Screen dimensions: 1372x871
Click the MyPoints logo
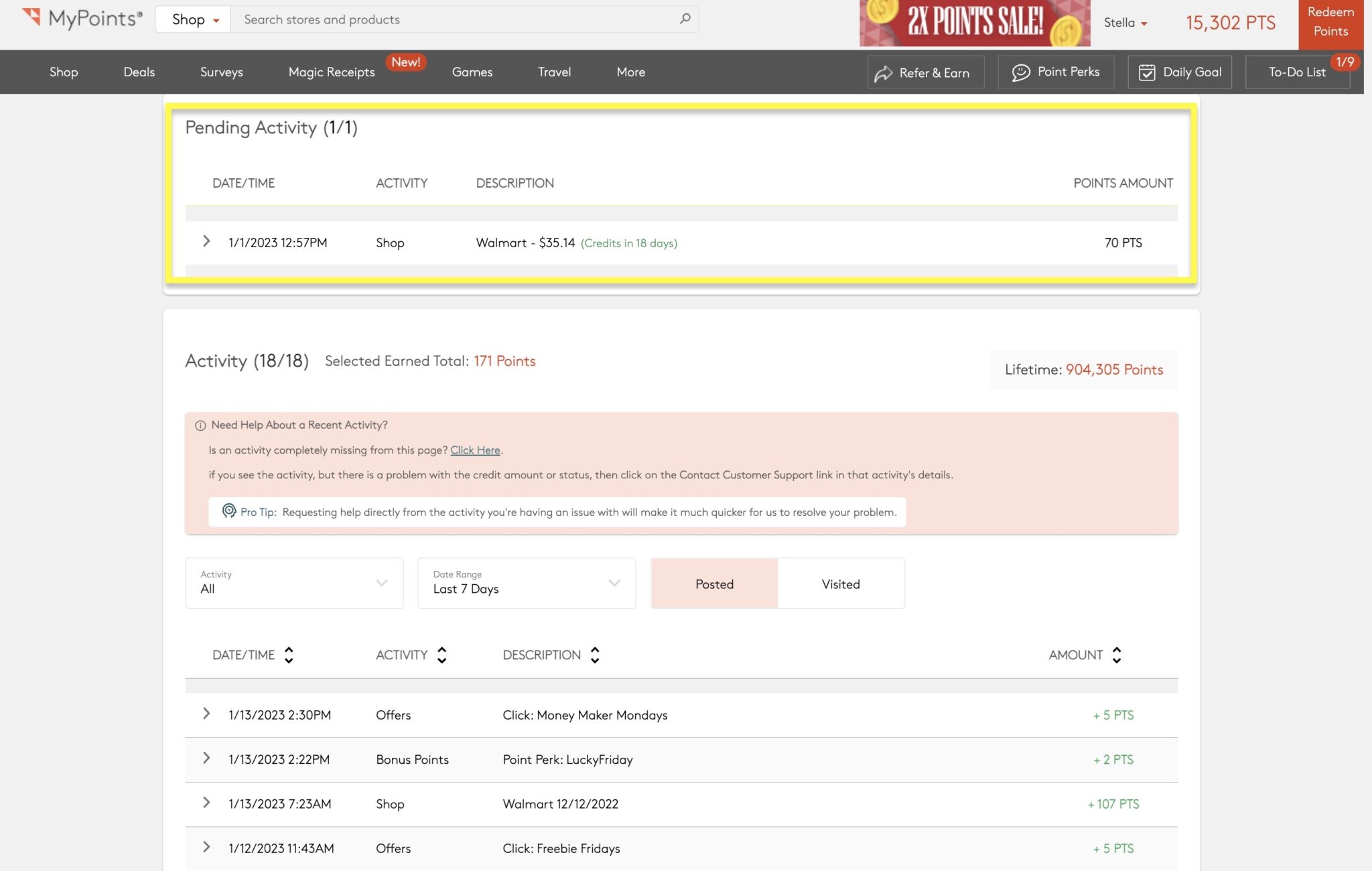point(82,19)
